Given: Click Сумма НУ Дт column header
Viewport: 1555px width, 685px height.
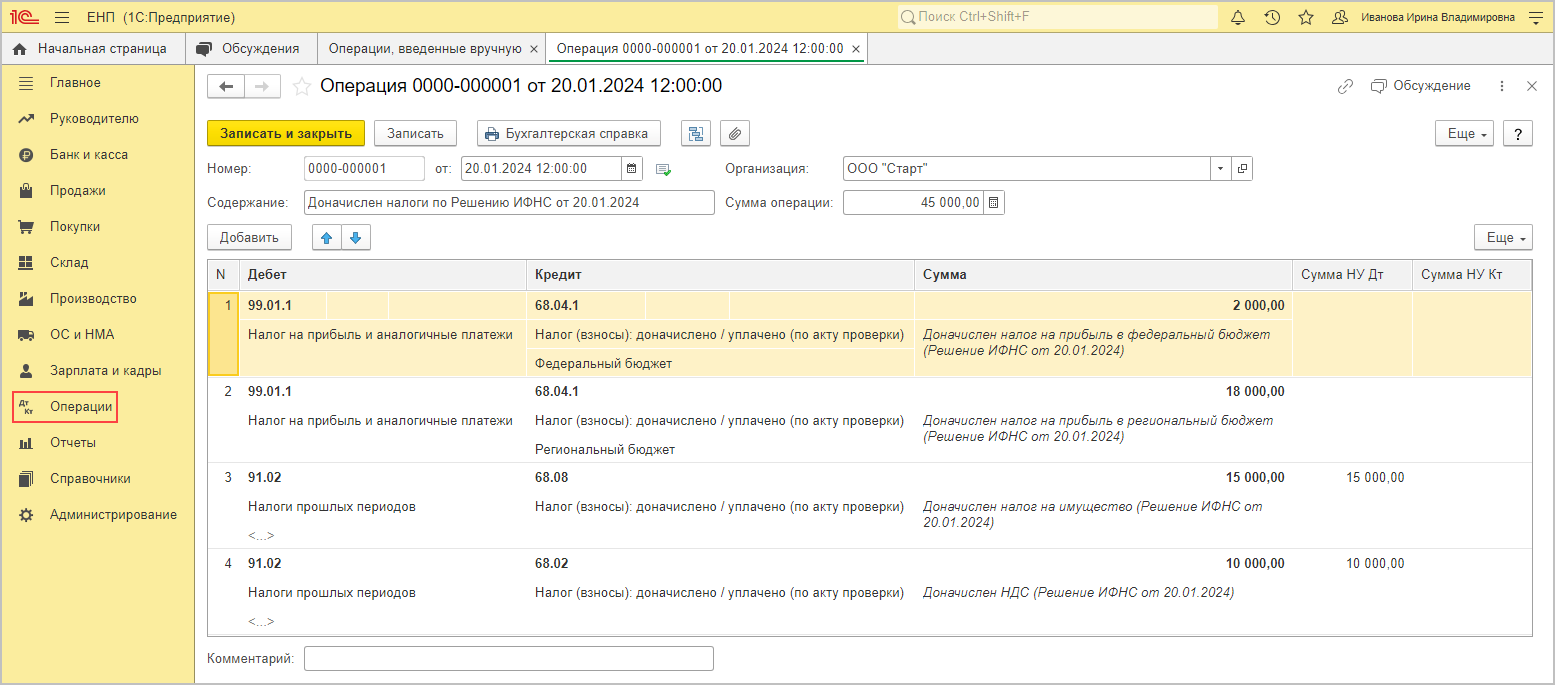Looking at the screenshot, I should coord(1352,274).
